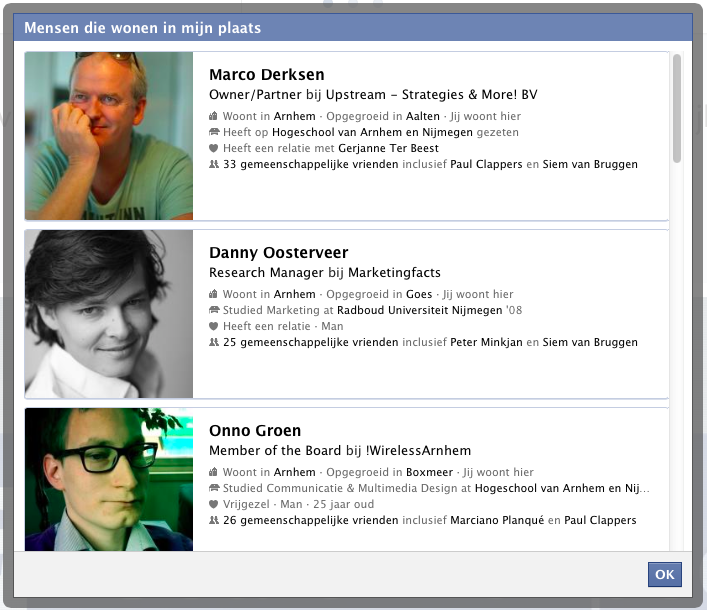Click heart icon next to Gerjanne Ter Beest
707x610 pixels.
point(213,148)
